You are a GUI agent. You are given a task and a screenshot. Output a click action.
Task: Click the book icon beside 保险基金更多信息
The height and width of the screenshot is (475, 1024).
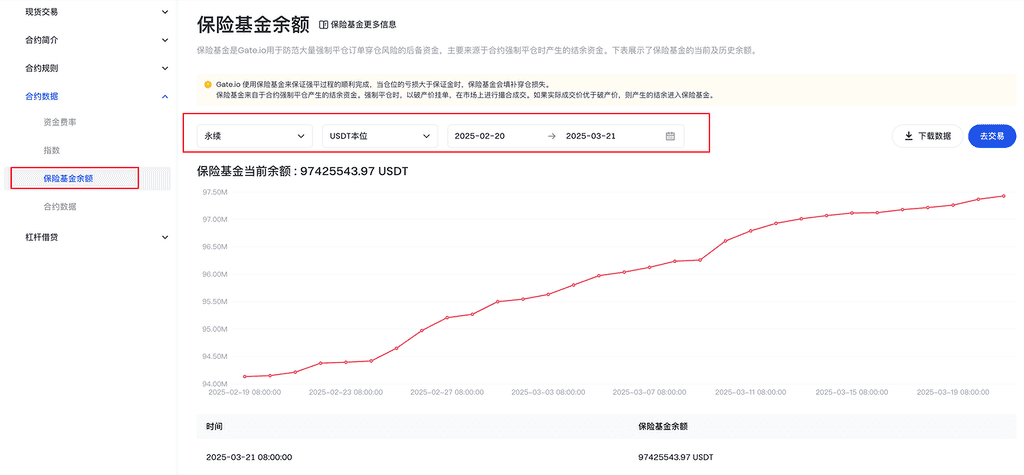(323, 24)
